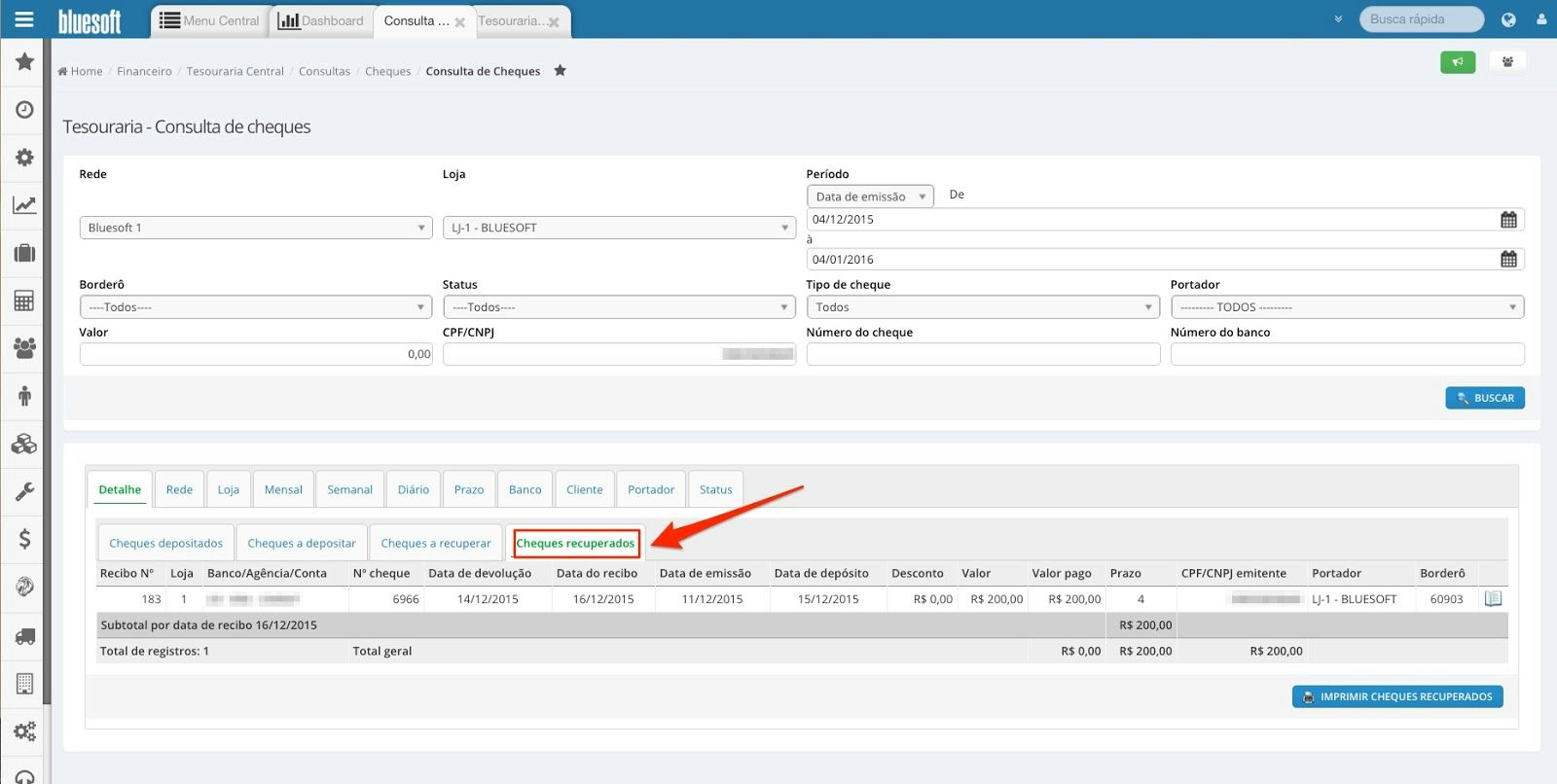Close the Consulta tab

(x=460, y=22)
